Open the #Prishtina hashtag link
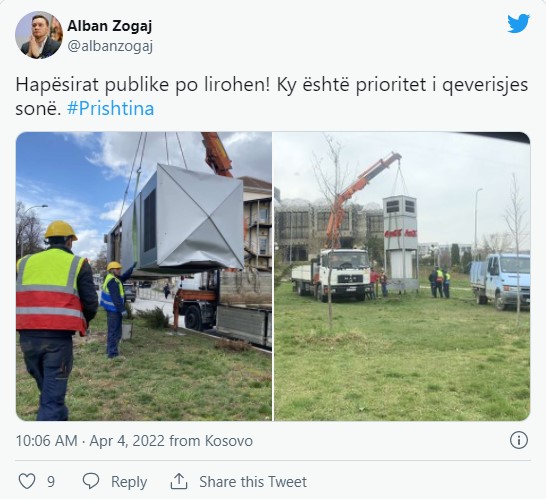 (x=110, y=108)
